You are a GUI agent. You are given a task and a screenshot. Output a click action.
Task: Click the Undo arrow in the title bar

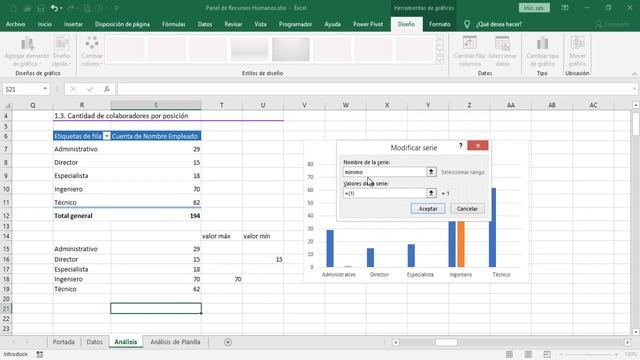(54, 8)
